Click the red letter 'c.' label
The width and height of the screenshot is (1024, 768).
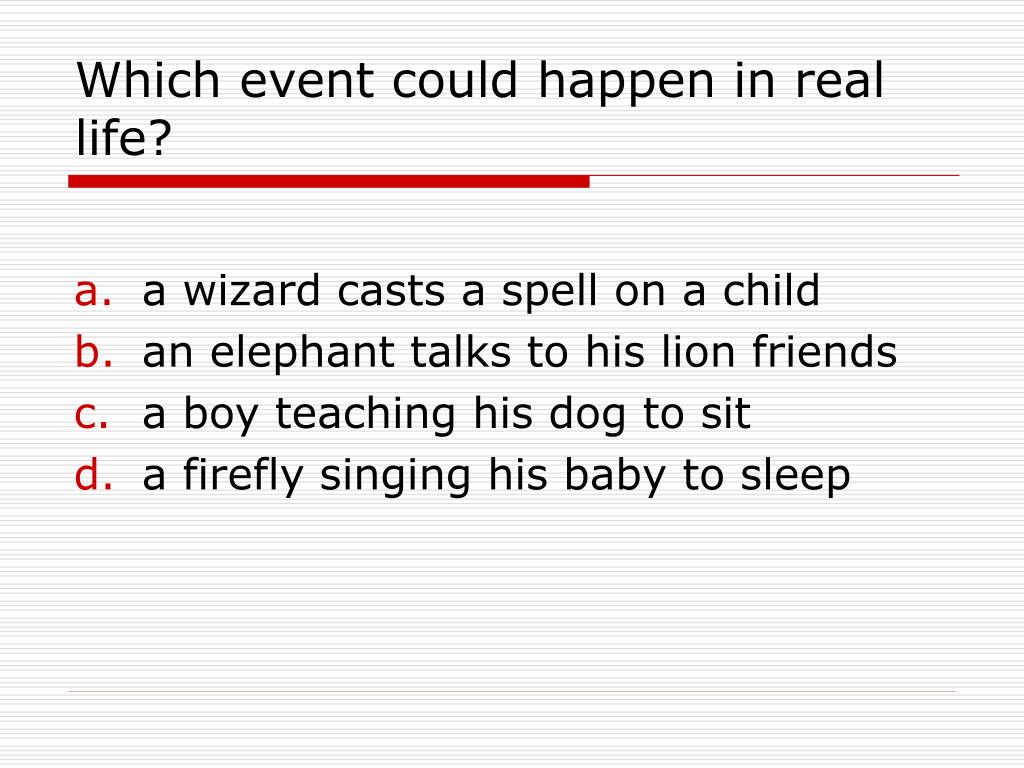pyautogui.click(x=91, y=415)
